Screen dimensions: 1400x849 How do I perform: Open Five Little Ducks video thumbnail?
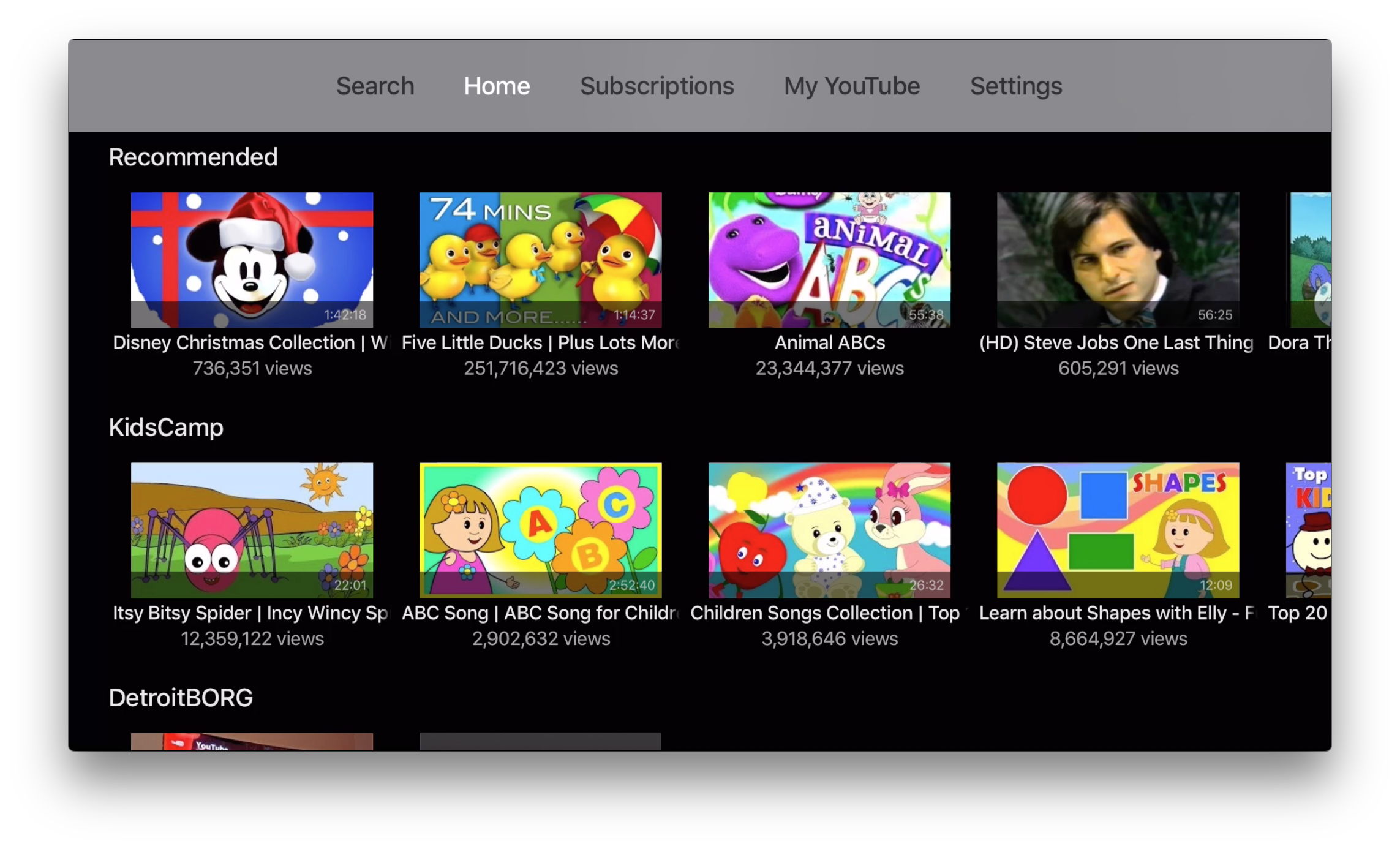540,260
